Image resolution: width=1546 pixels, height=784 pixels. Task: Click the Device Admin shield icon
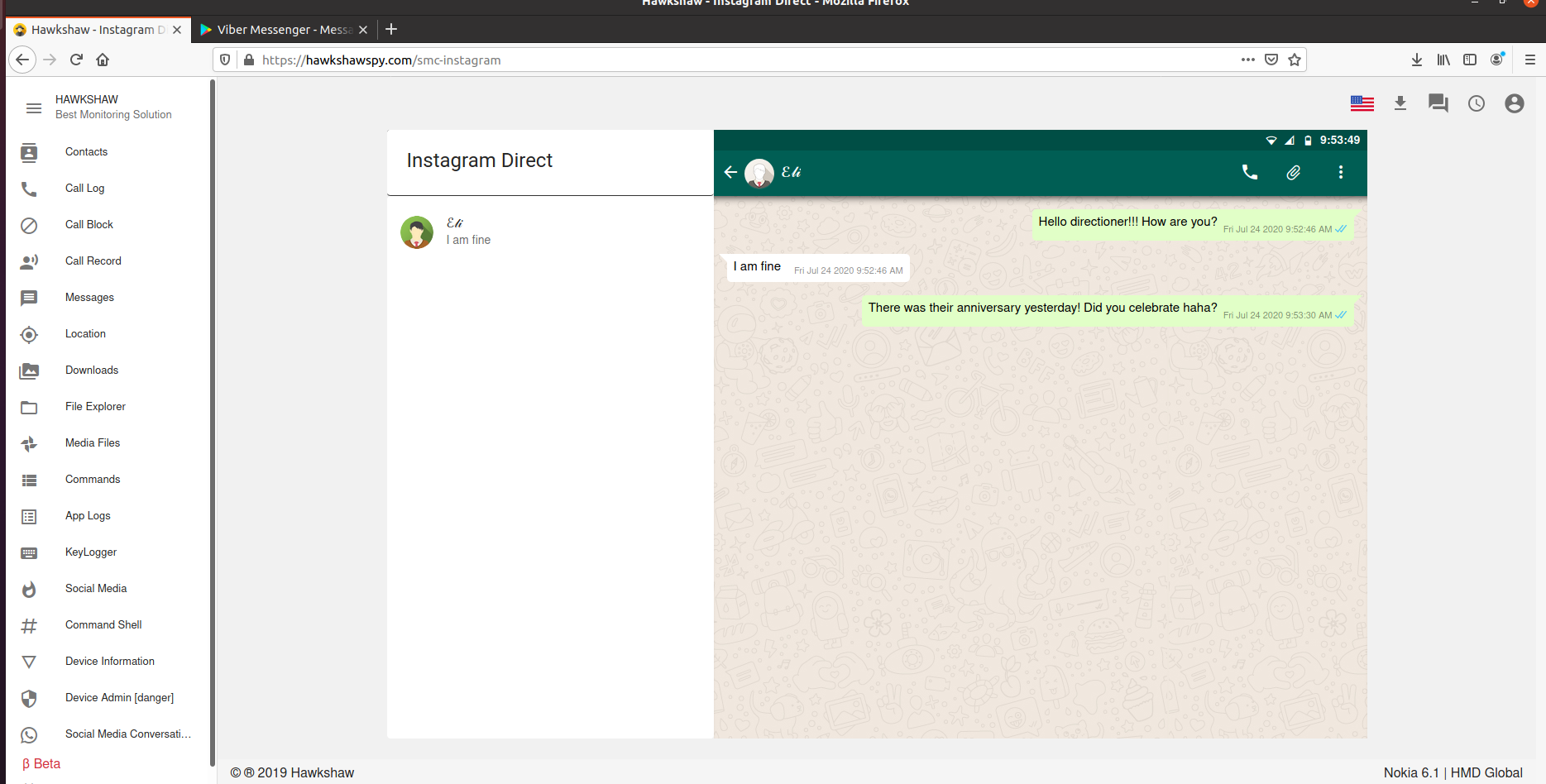29,698
